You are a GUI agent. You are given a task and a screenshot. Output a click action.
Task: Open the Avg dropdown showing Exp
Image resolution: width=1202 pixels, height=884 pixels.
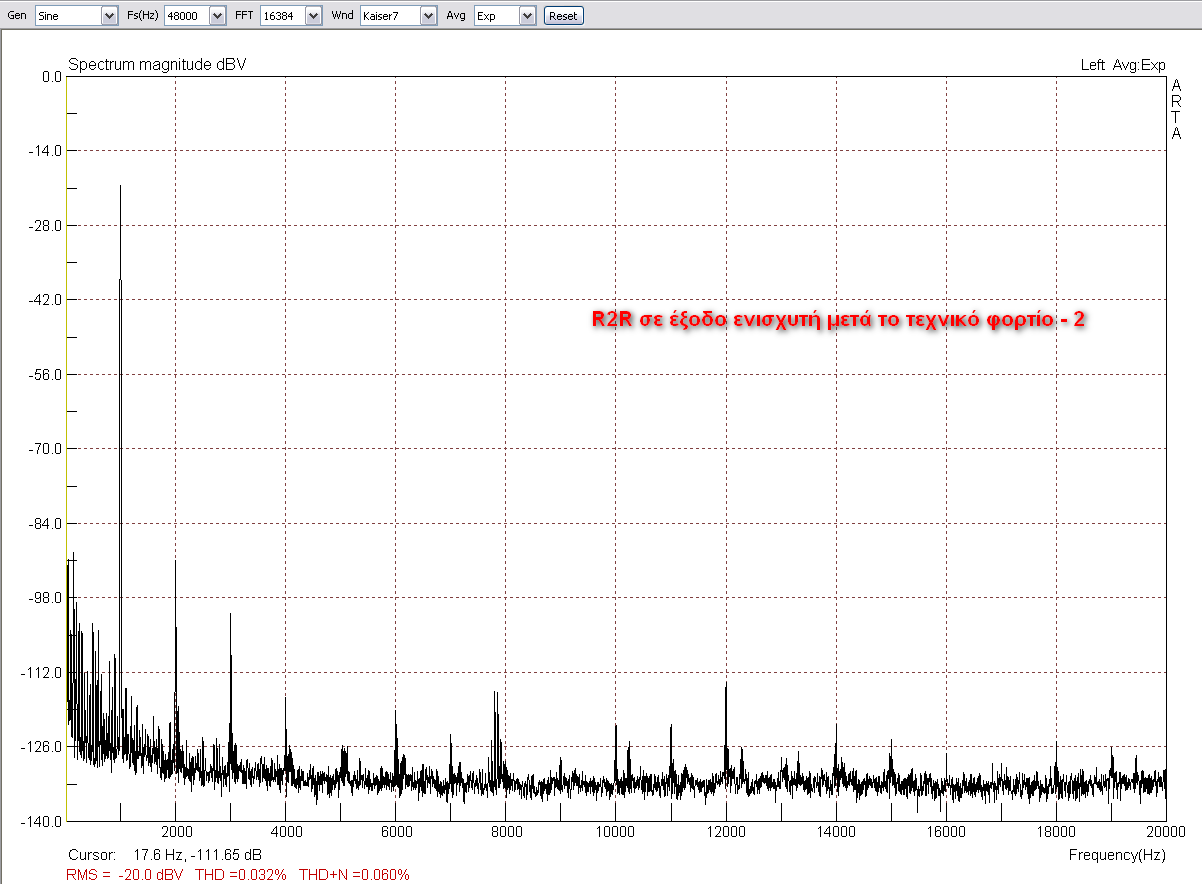pyautogui.click(x=528, y=15)
